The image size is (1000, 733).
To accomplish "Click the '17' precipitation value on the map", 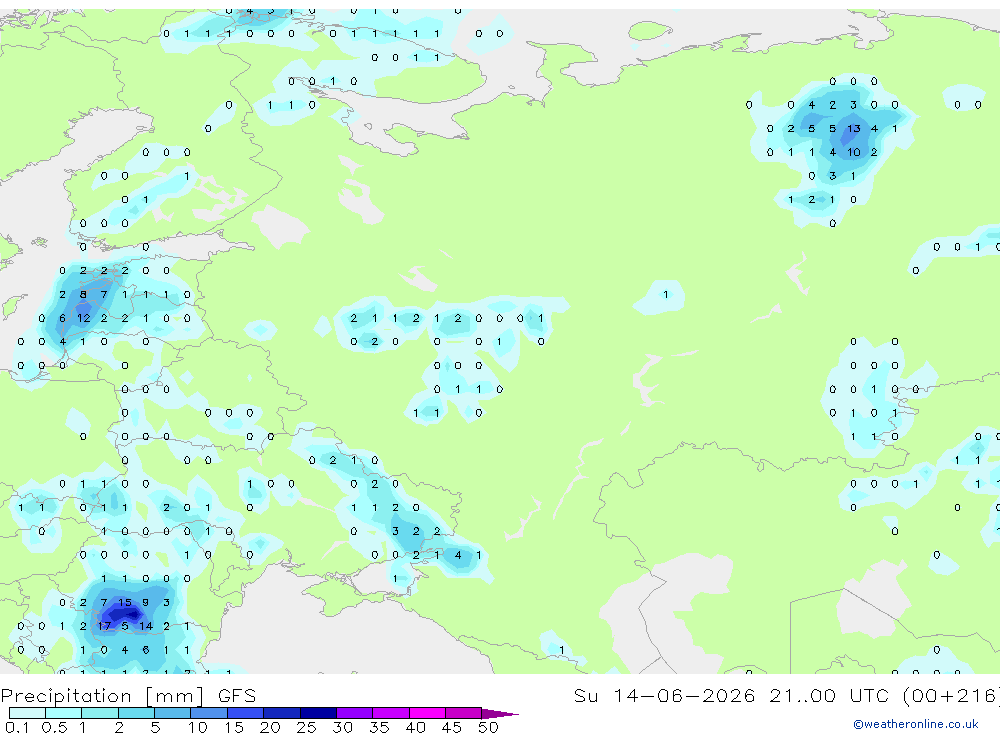I will tap(104, 626).
